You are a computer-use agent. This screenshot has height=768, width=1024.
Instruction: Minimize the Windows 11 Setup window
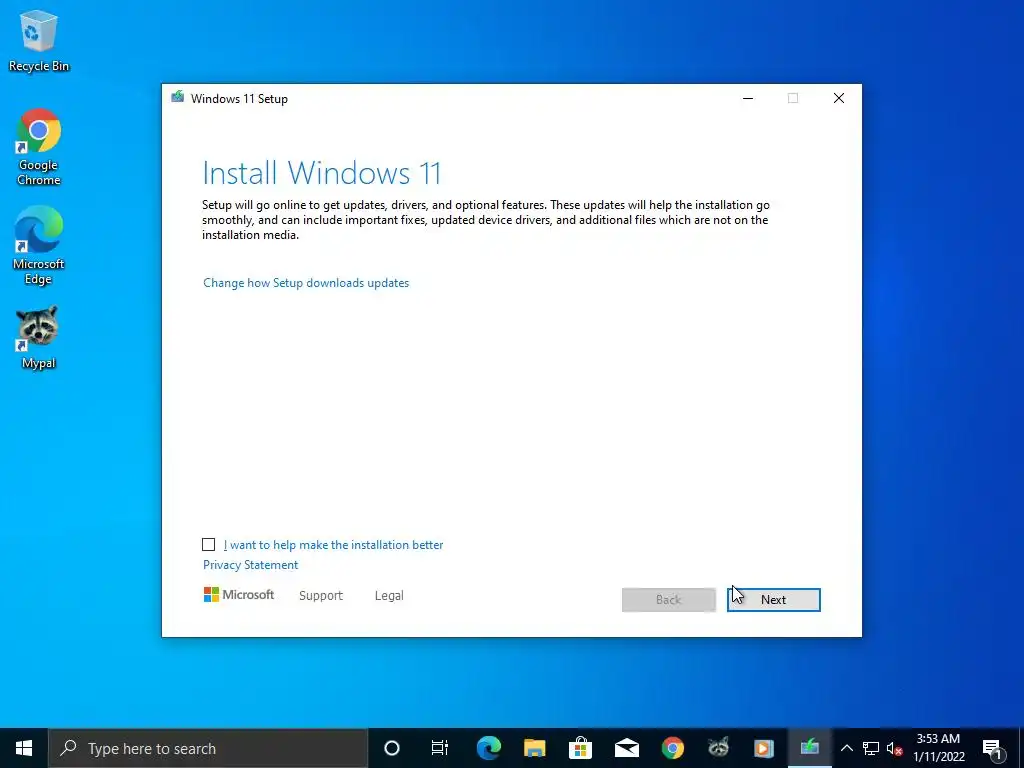pos(748,98)
